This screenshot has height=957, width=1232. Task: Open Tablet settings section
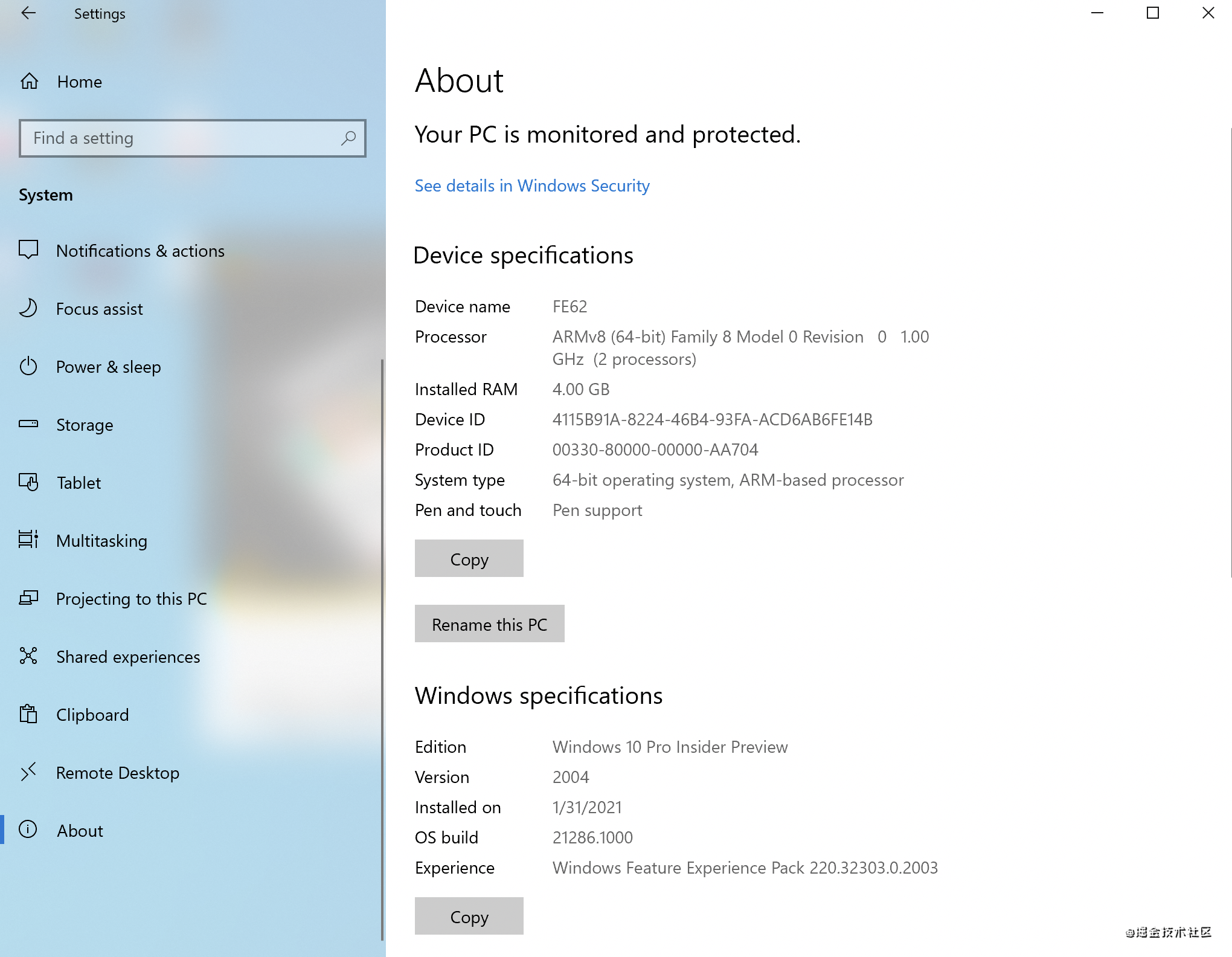[77, 482]
